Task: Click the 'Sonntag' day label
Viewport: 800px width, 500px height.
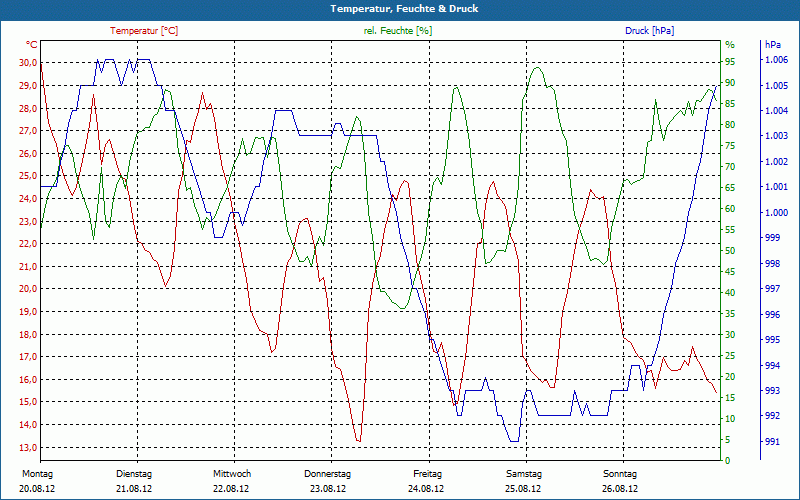Action: point(620,474)
